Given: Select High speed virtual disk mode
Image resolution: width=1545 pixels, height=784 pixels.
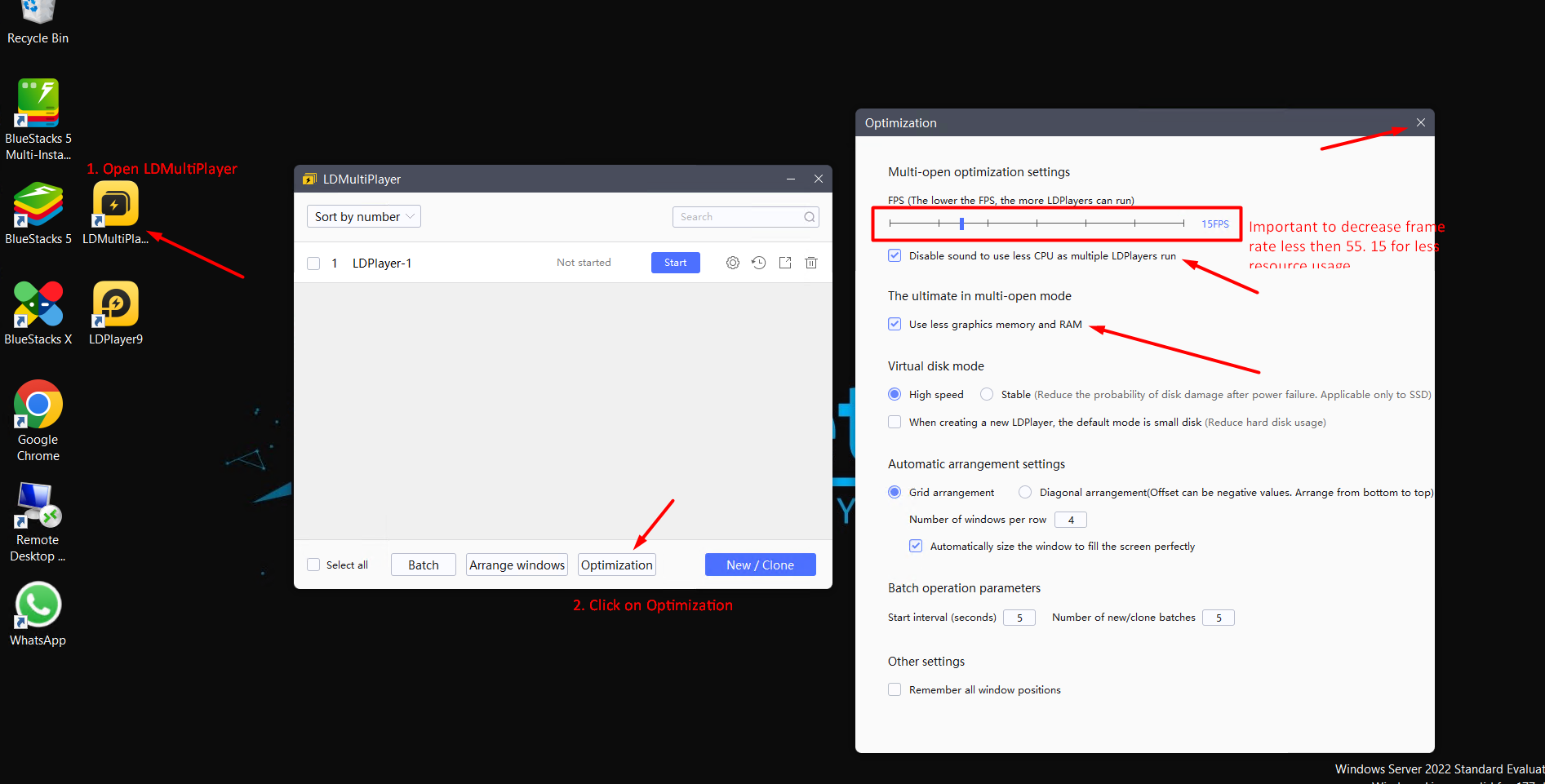Looking at the screenshot, I should [895, 394].
